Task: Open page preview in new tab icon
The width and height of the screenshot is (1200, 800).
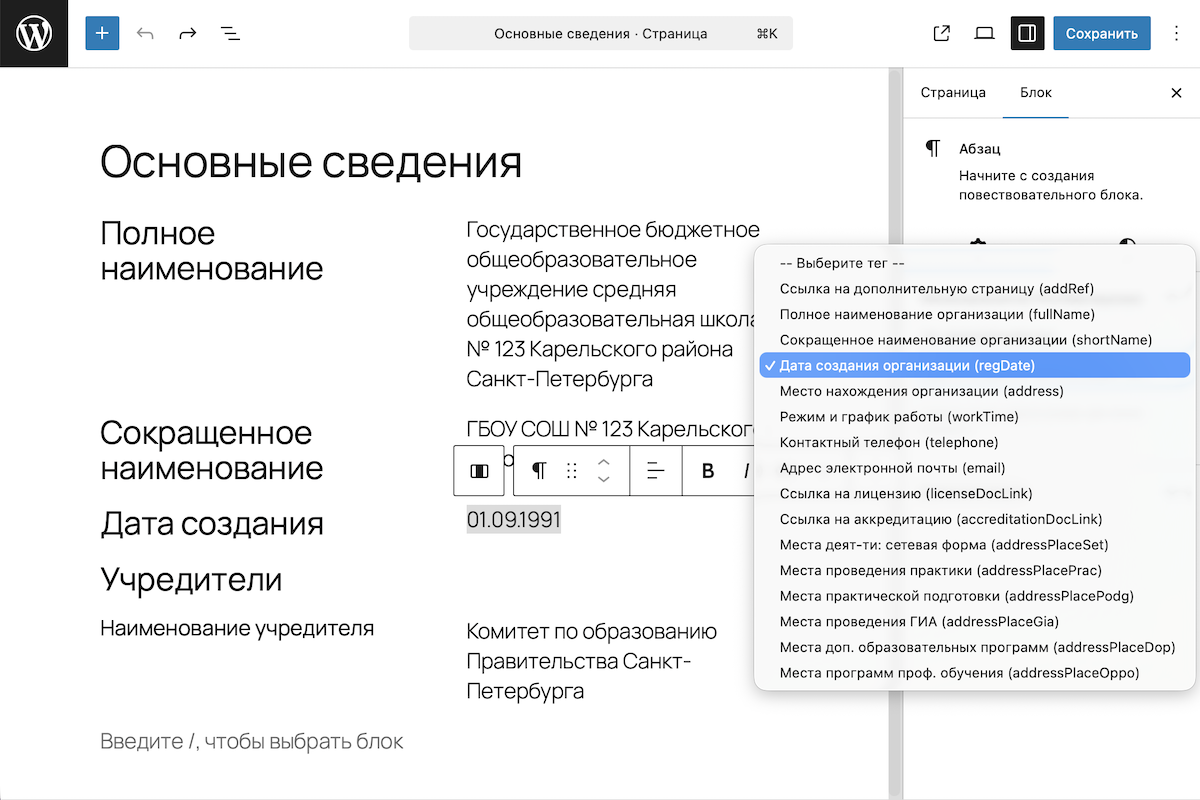Action: [941, 34]
